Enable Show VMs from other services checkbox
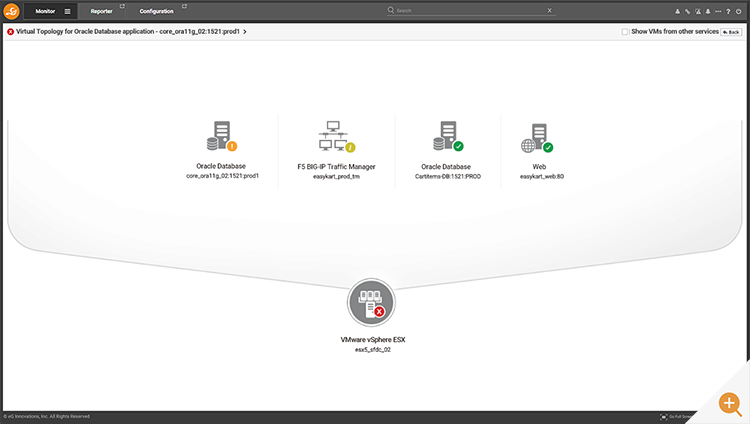The width and height of the screenshot is (750, 424). pyautogui.click(x=625, y=32)
